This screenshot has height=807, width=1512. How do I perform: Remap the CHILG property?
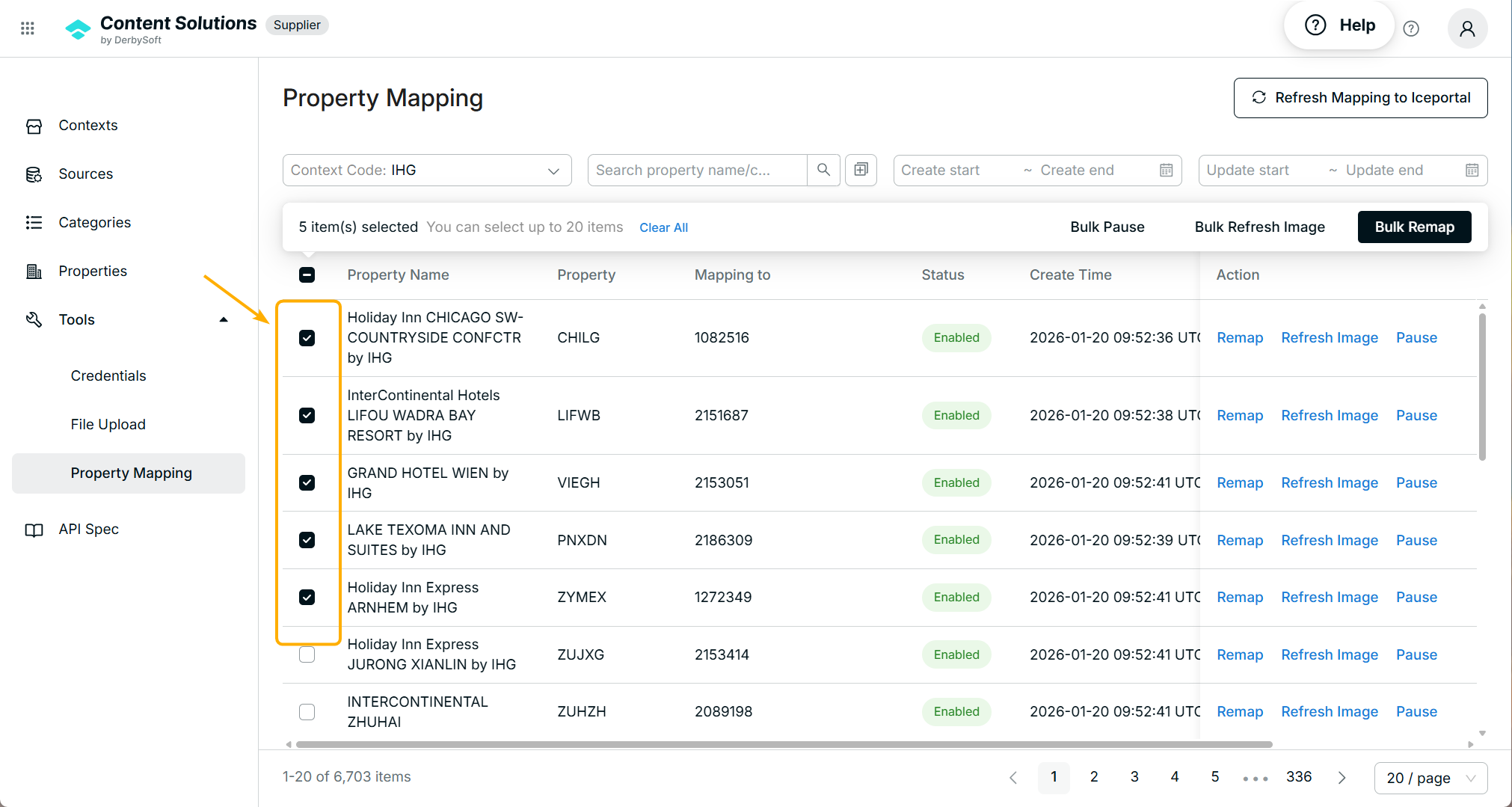pyautogui.click(x=1239, y=338)
